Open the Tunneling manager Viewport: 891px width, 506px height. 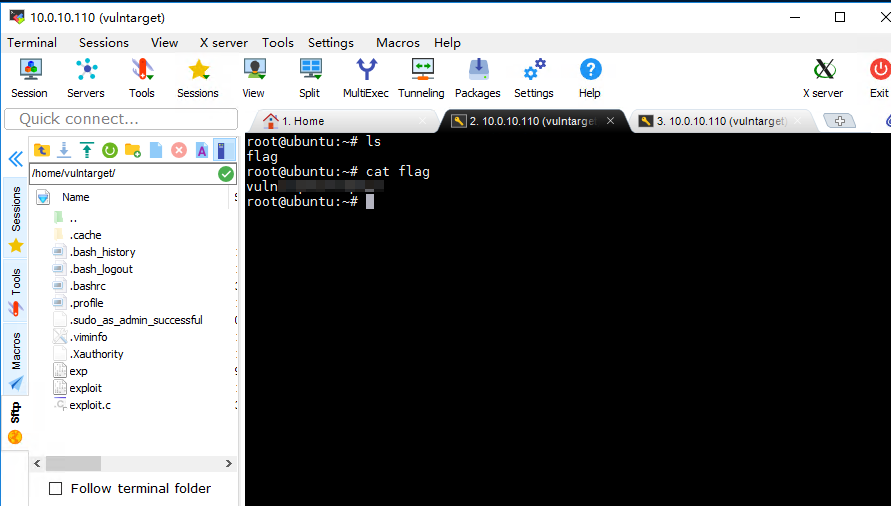pyautogui.click(x=421, y=78)
